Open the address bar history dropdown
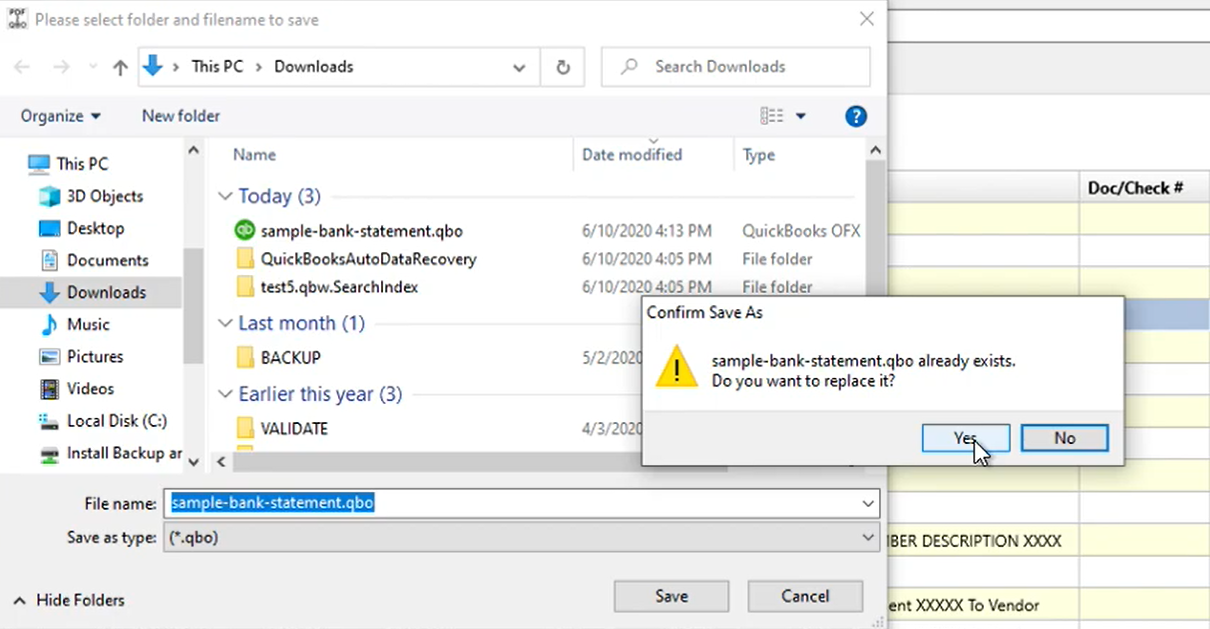Screen dimensions: 1210x629 click(519, 68)
